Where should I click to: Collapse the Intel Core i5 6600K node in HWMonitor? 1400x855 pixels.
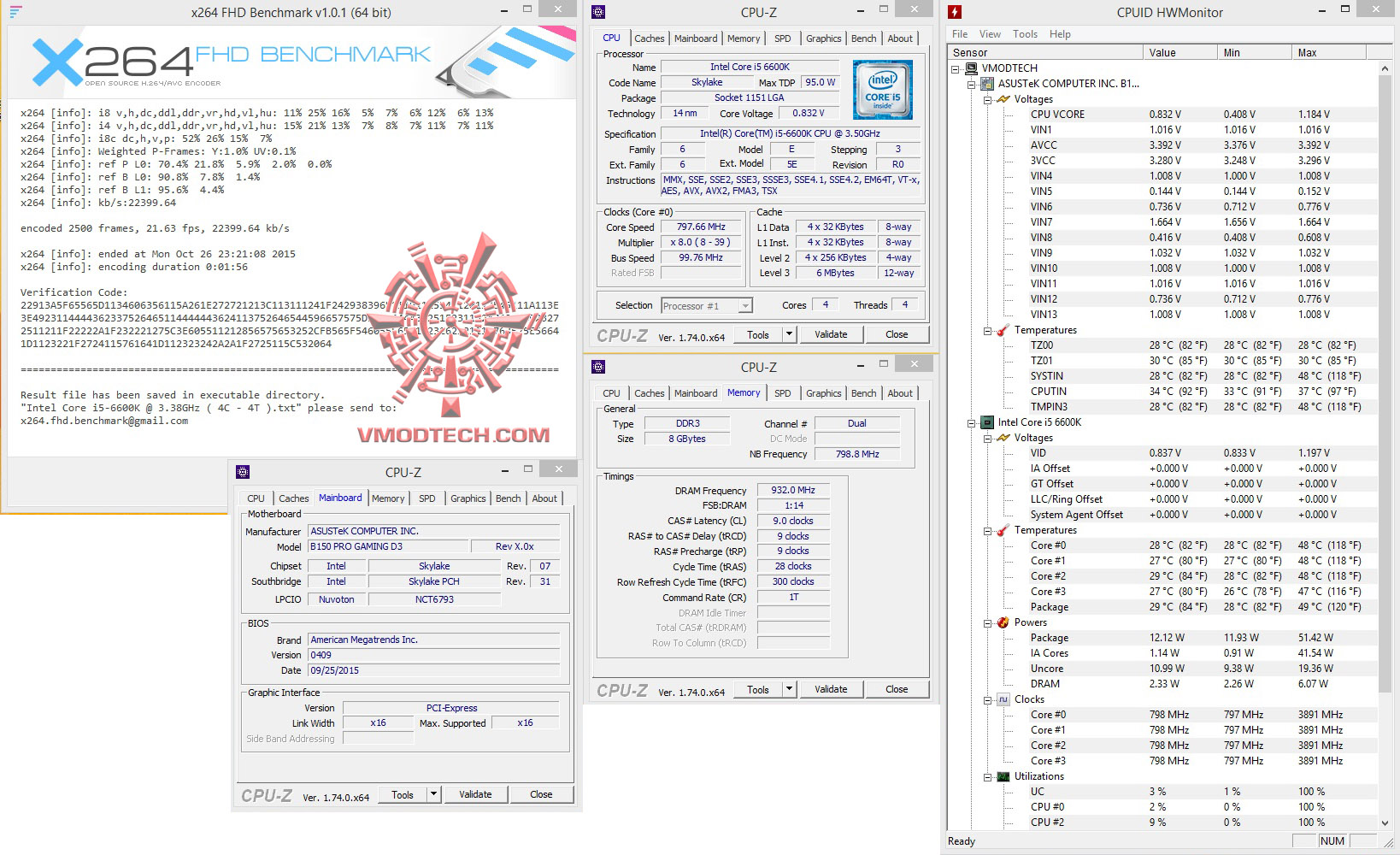(x=972, y=423)
